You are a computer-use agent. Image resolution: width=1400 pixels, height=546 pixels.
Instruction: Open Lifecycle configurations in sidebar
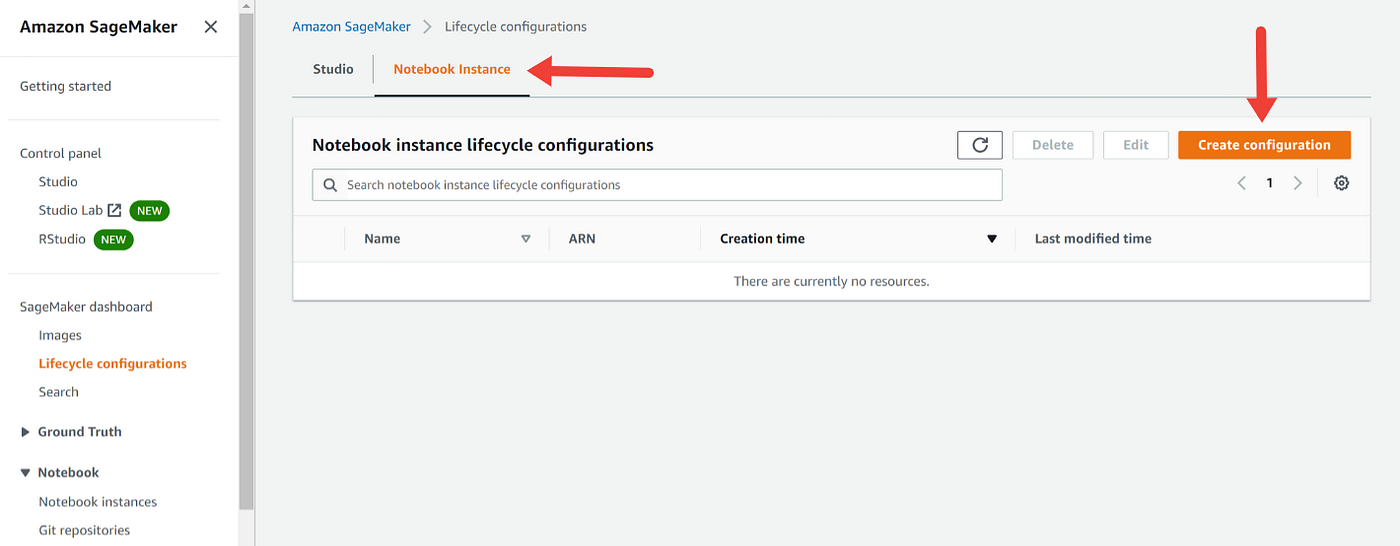pos(113,363)
